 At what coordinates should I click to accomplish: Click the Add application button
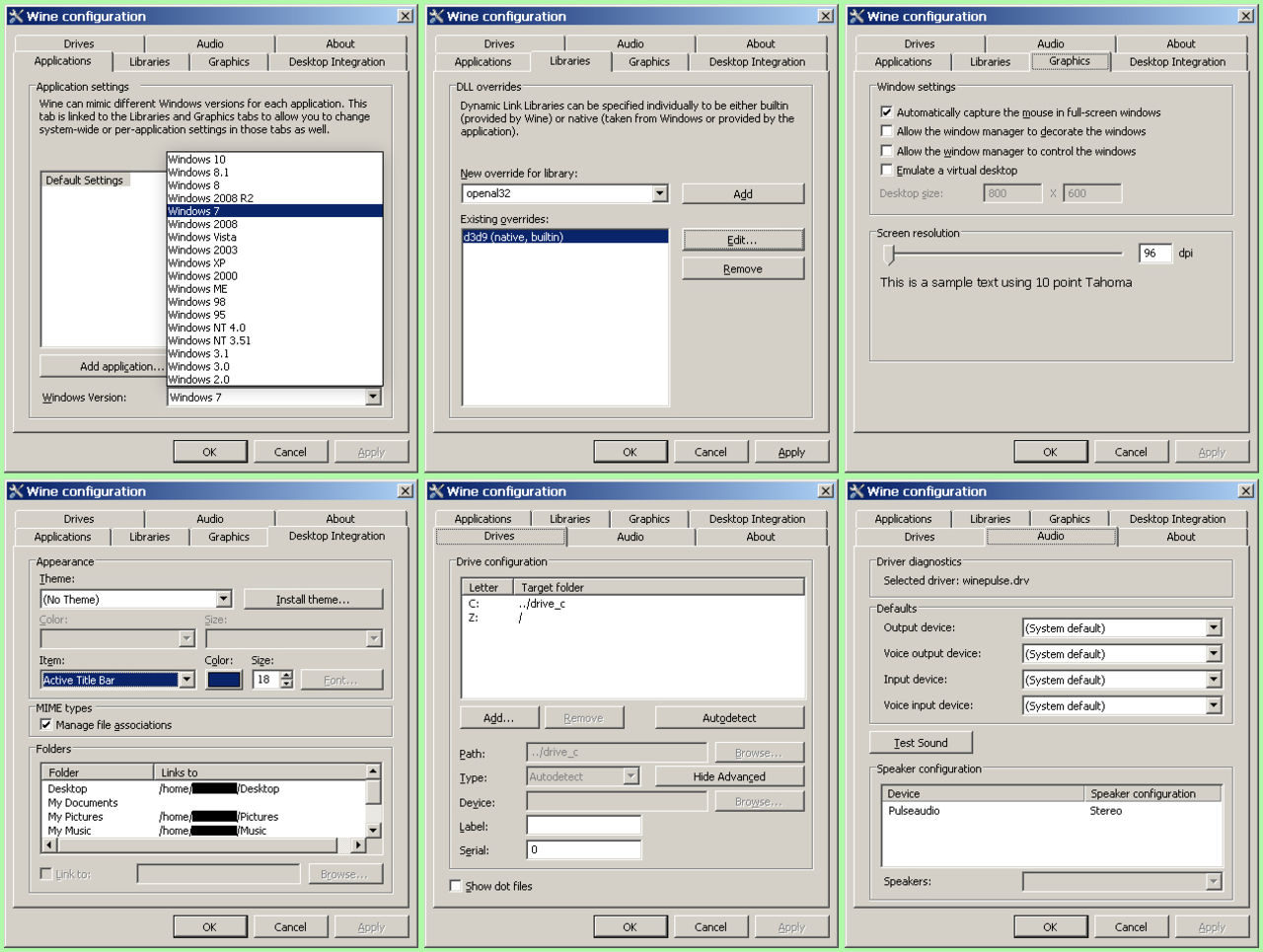coord(104,366)
